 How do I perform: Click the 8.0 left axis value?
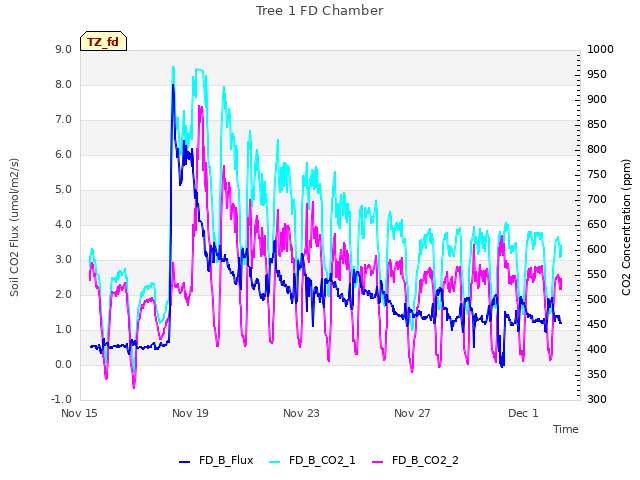point(63,84)
